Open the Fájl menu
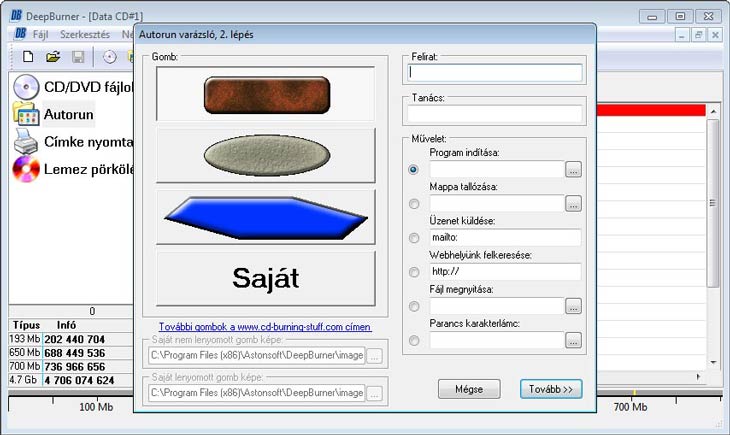Image resolution: width=730 pixels, height=435 pixels. point(40,34)
